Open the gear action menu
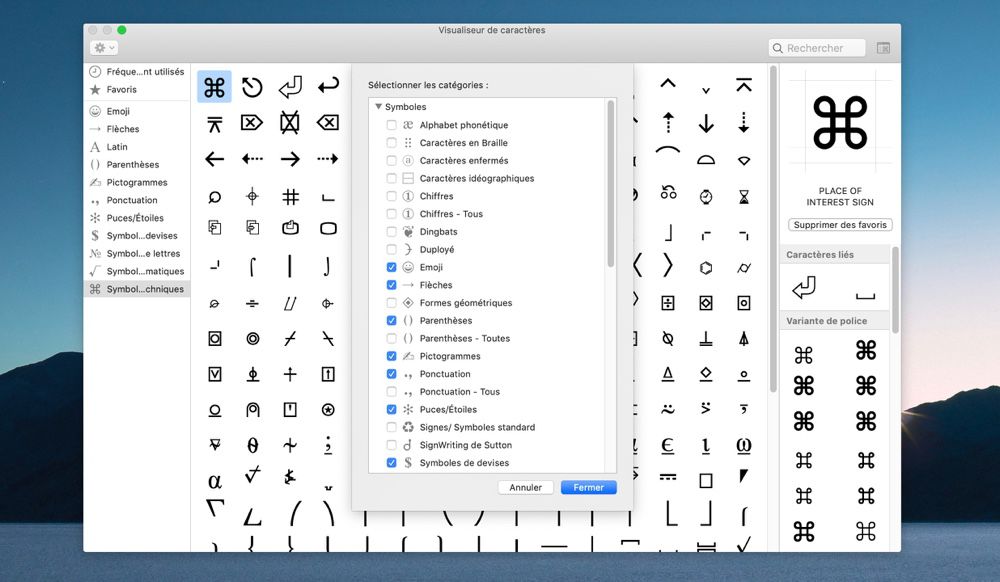The height and width of the screenshot is (582, 1000). click(104, 48)
